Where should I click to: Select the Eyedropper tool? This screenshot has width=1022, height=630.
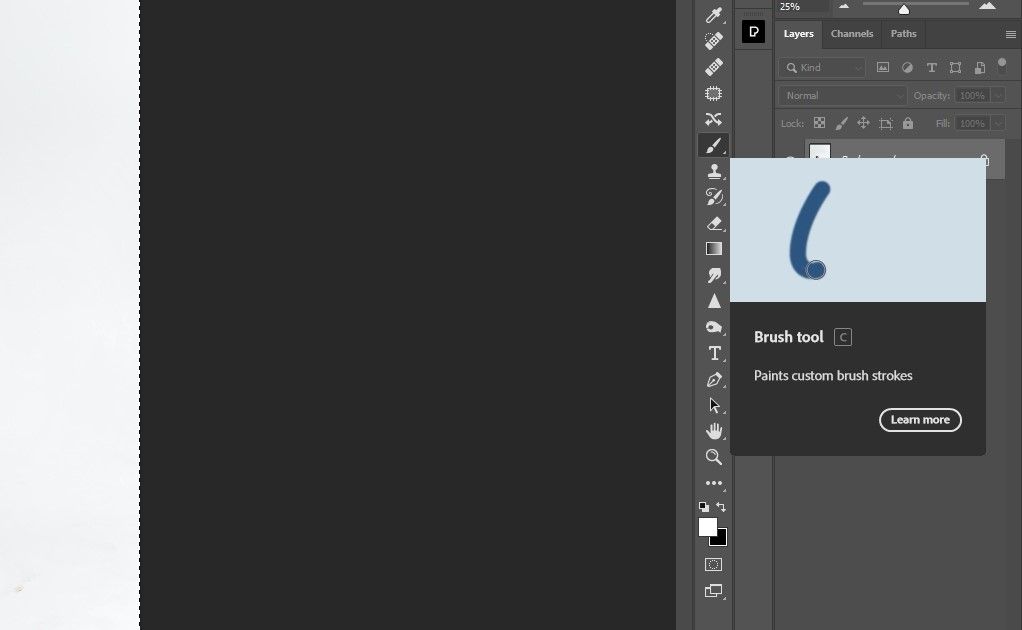click(x=714, y=15)
